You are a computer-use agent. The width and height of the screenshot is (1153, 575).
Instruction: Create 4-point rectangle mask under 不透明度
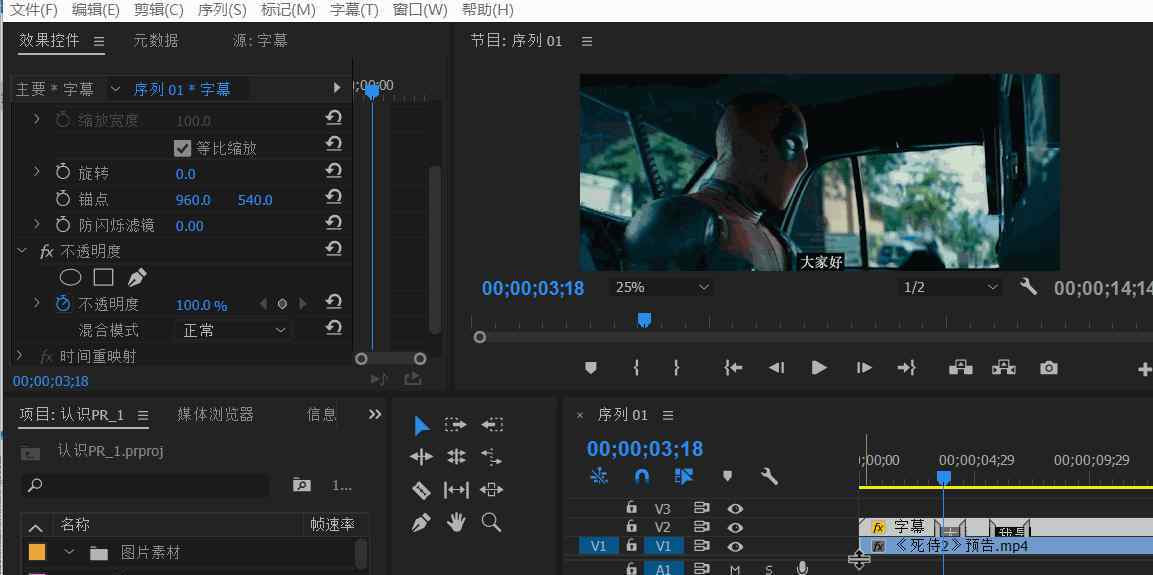pos(103,277)
